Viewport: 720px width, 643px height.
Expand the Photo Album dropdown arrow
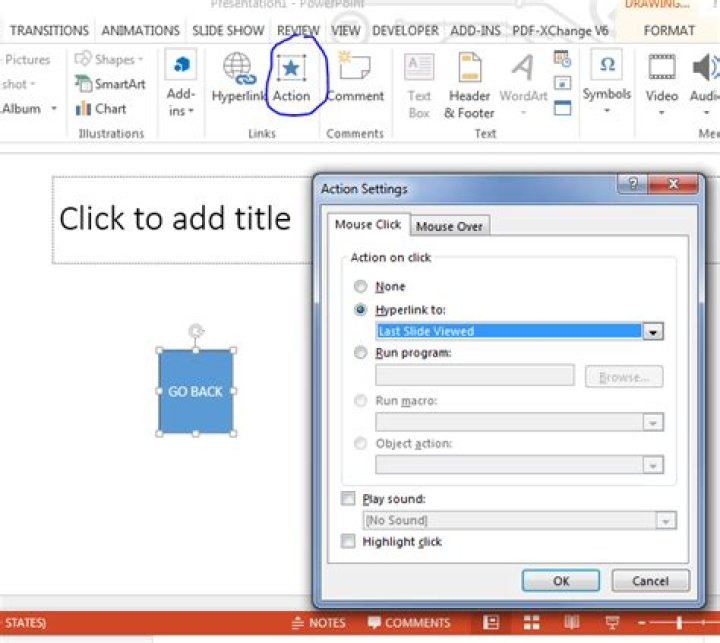54,108
